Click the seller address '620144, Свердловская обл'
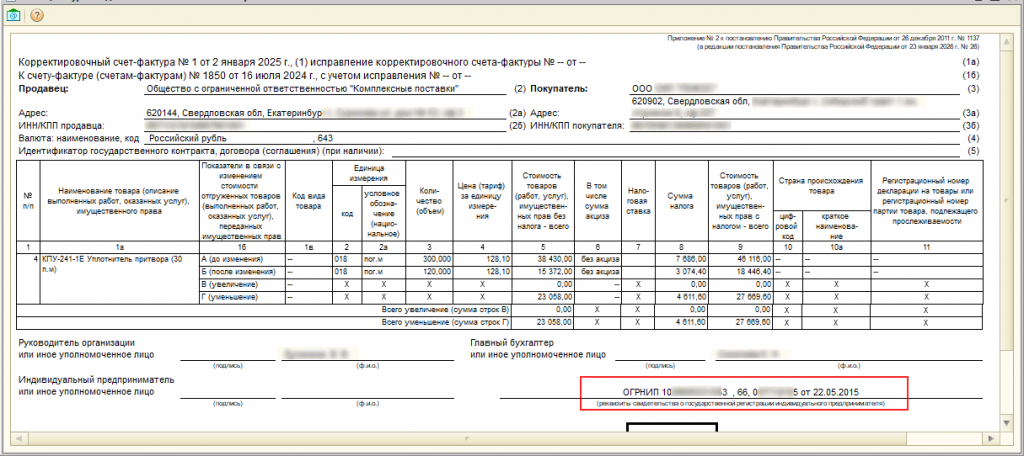Image resolution: width=1024 pixels, height=456 pixels. click(x=206, y=113)
